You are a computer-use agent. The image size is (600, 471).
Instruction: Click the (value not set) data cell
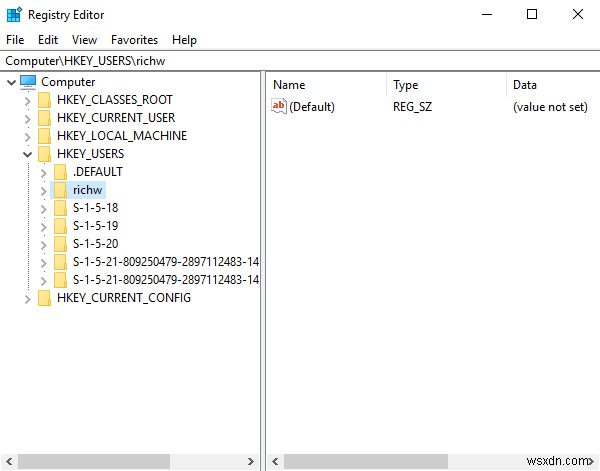[x=550, y=107]
